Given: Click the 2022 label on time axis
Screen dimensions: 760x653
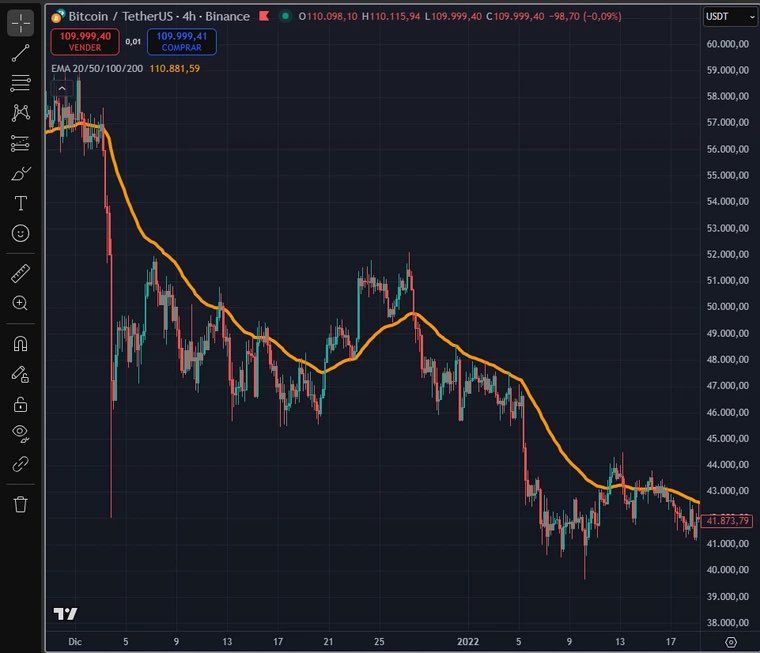Looking at the screenshot, I should pyautogui.click(x=468, y=642).
